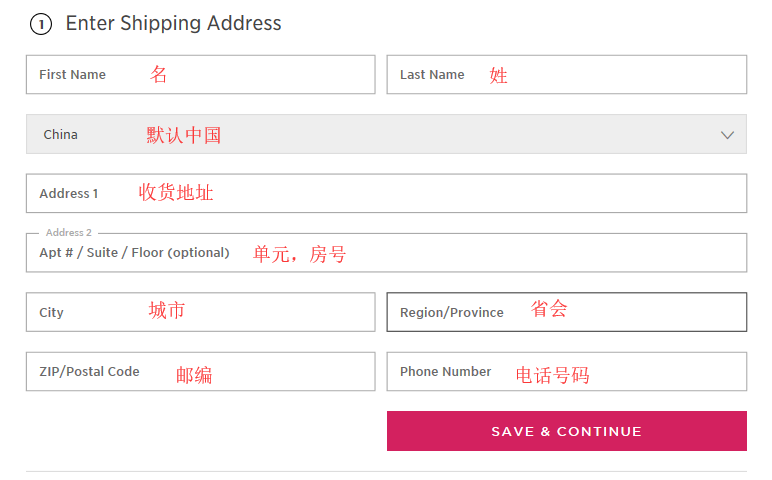Click the red 单元，房号 annotation
The image size is (772, 480).
[299, 255]
